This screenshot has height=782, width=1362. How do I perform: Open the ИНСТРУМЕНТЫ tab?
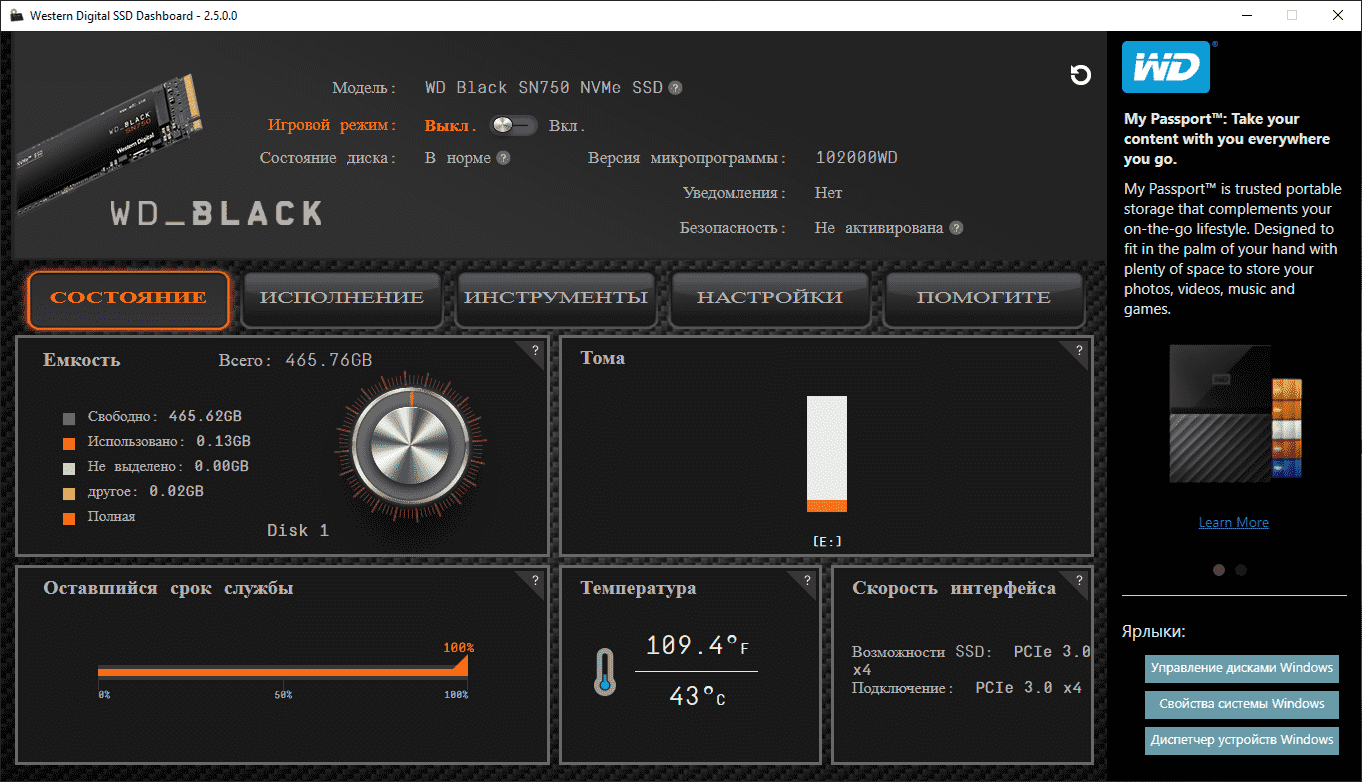tap(556, 298)
